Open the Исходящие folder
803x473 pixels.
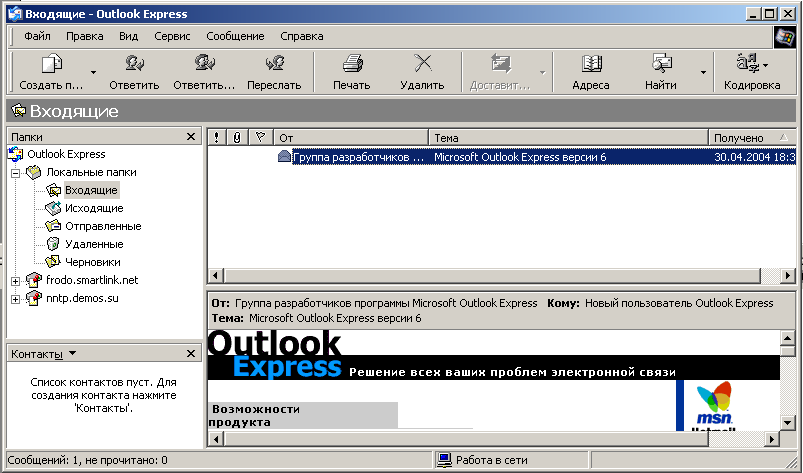[94, 208]
